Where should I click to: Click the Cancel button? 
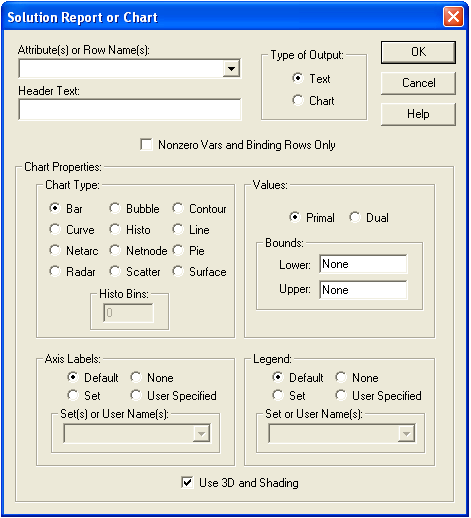(418, 83)
